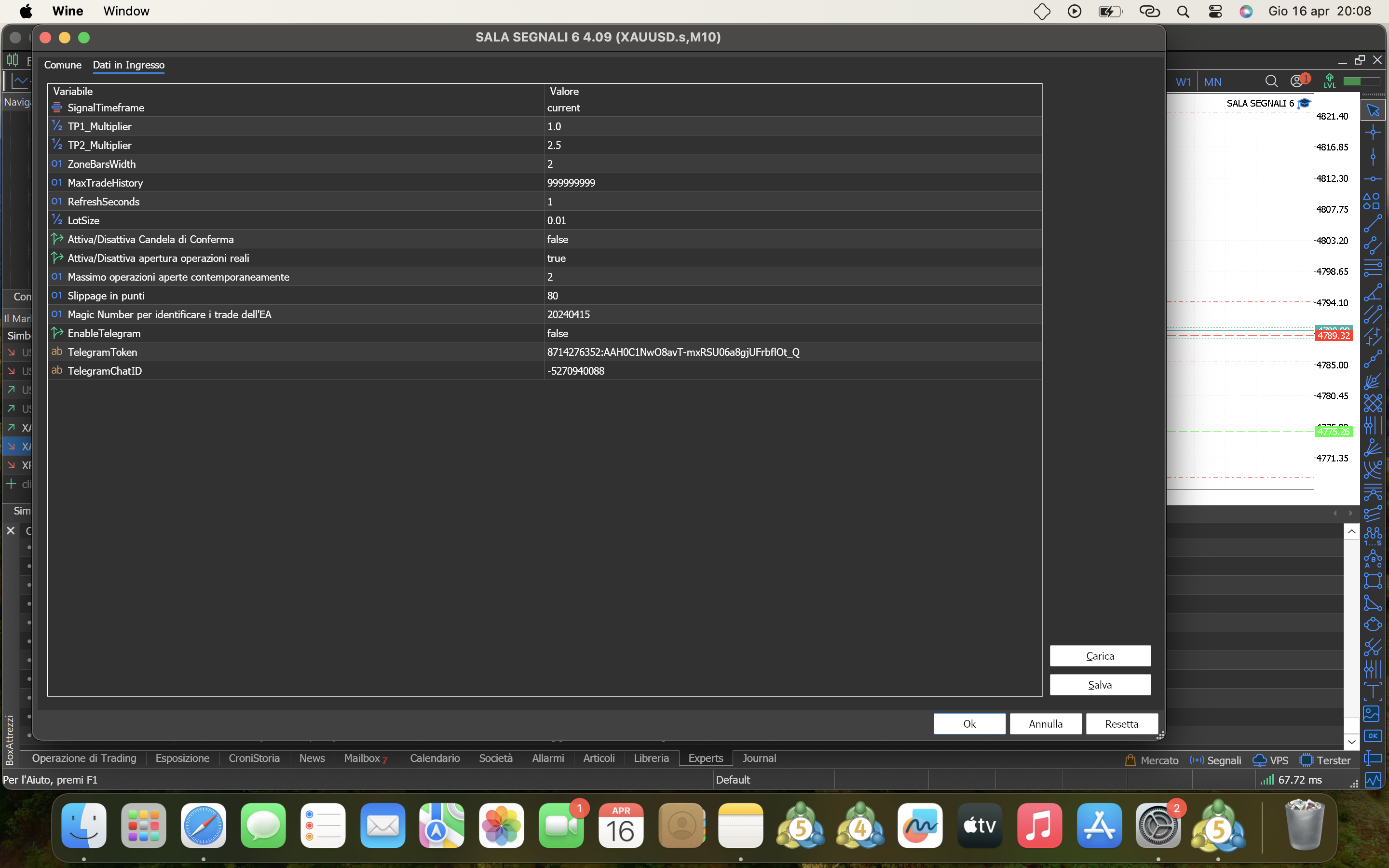Click the toolbox scrollbar down arrow

[x=1351, y=742]
